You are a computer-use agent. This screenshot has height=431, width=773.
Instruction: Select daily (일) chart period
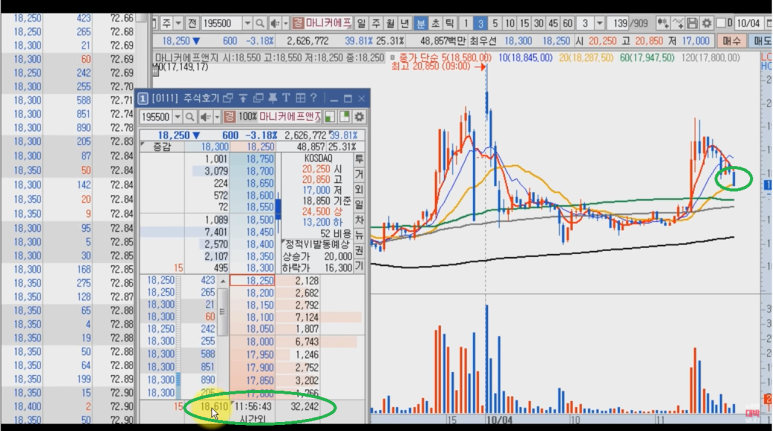coord(361,23)
